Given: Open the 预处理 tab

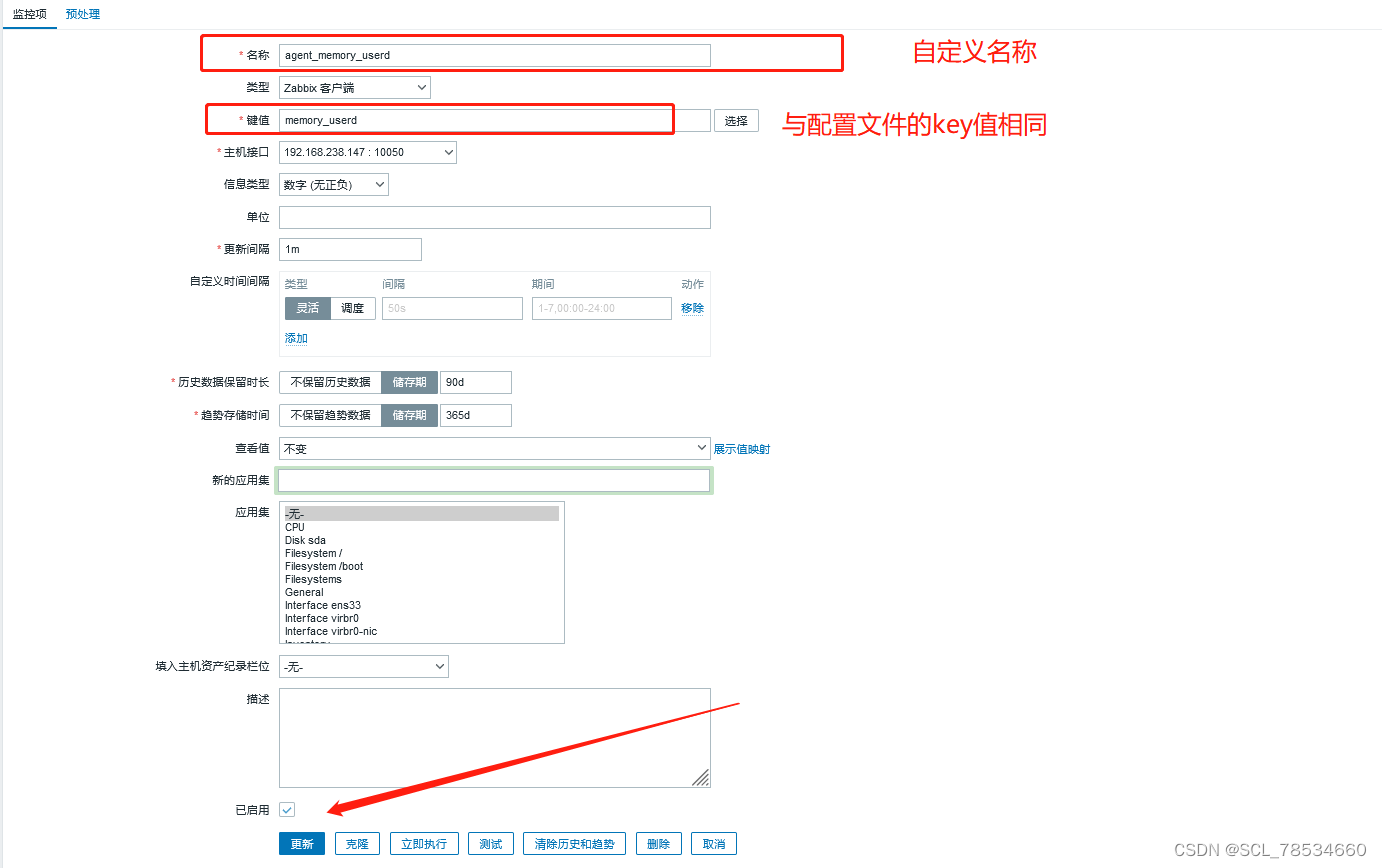Looking at the screenshot, I should click(x=83, y=14).
